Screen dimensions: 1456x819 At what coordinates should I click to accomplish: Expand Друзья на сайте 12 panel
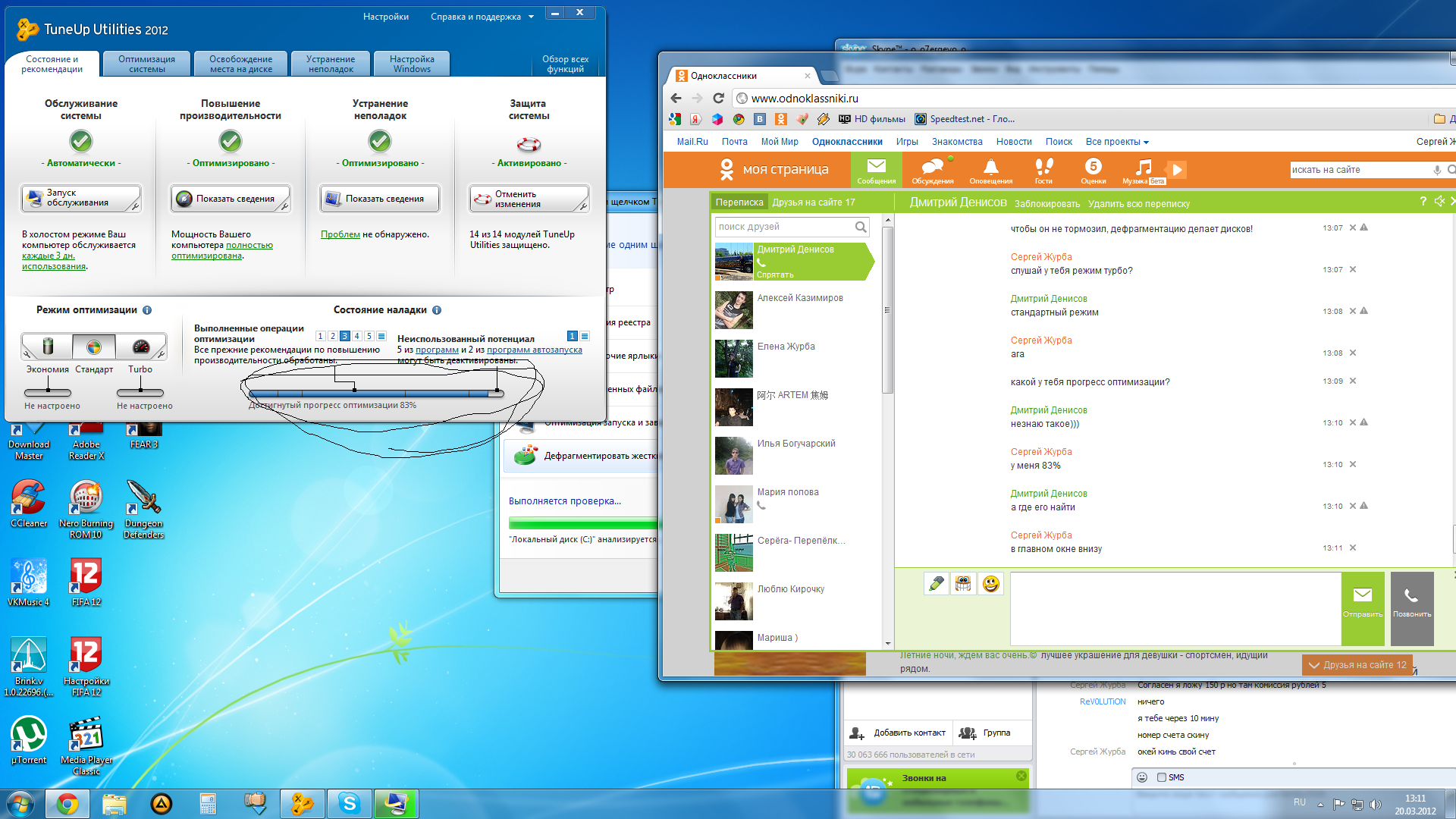[x=1357, y=665]
